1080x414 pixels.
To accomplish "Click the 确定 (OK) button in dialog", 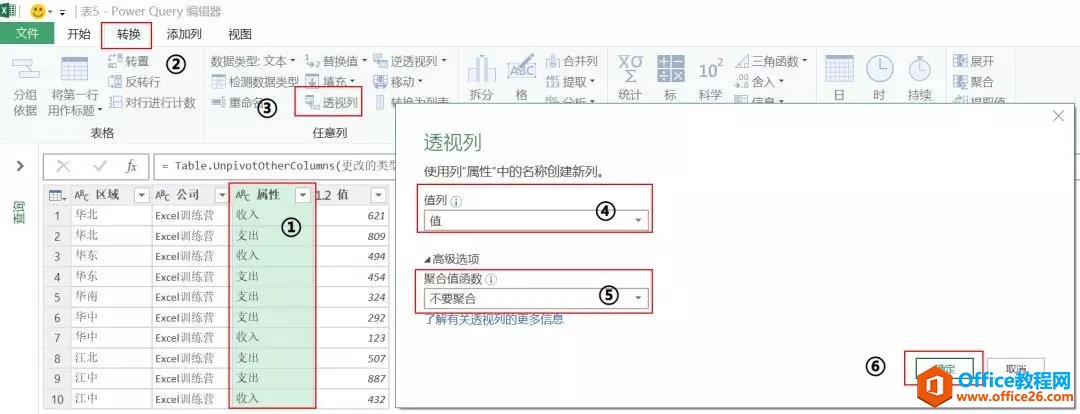I will (944, 369).
